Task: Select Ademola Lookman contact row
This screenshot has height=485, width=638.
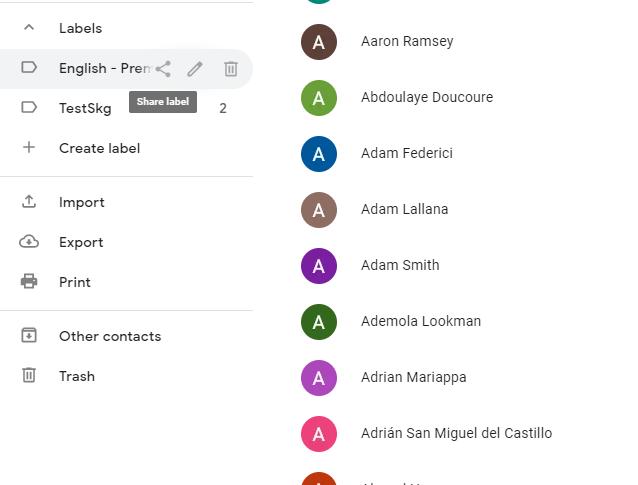Action: pyautogui.click(x=420, y=321)
